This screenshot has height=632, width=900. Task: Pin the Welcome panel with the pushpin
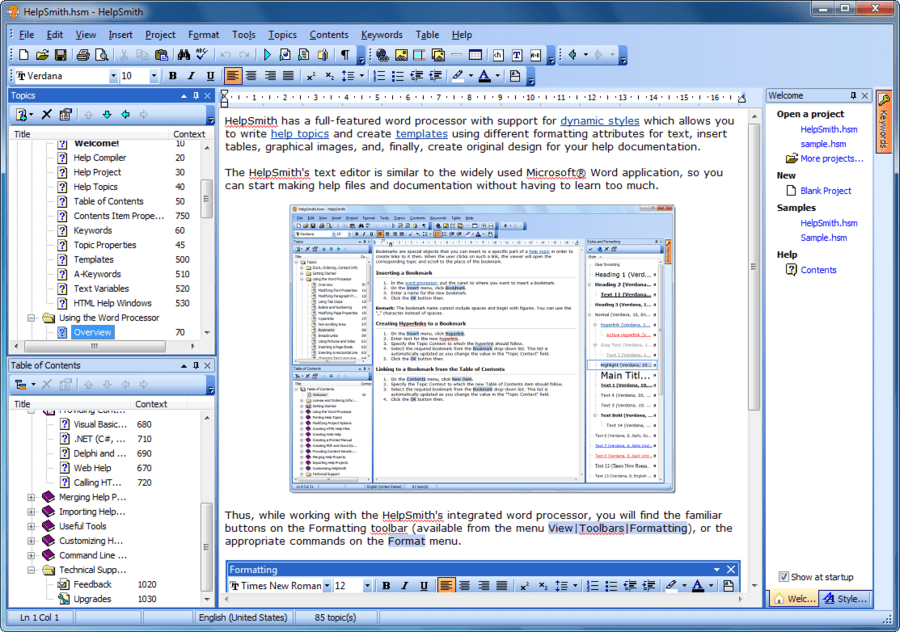[853, 96]
